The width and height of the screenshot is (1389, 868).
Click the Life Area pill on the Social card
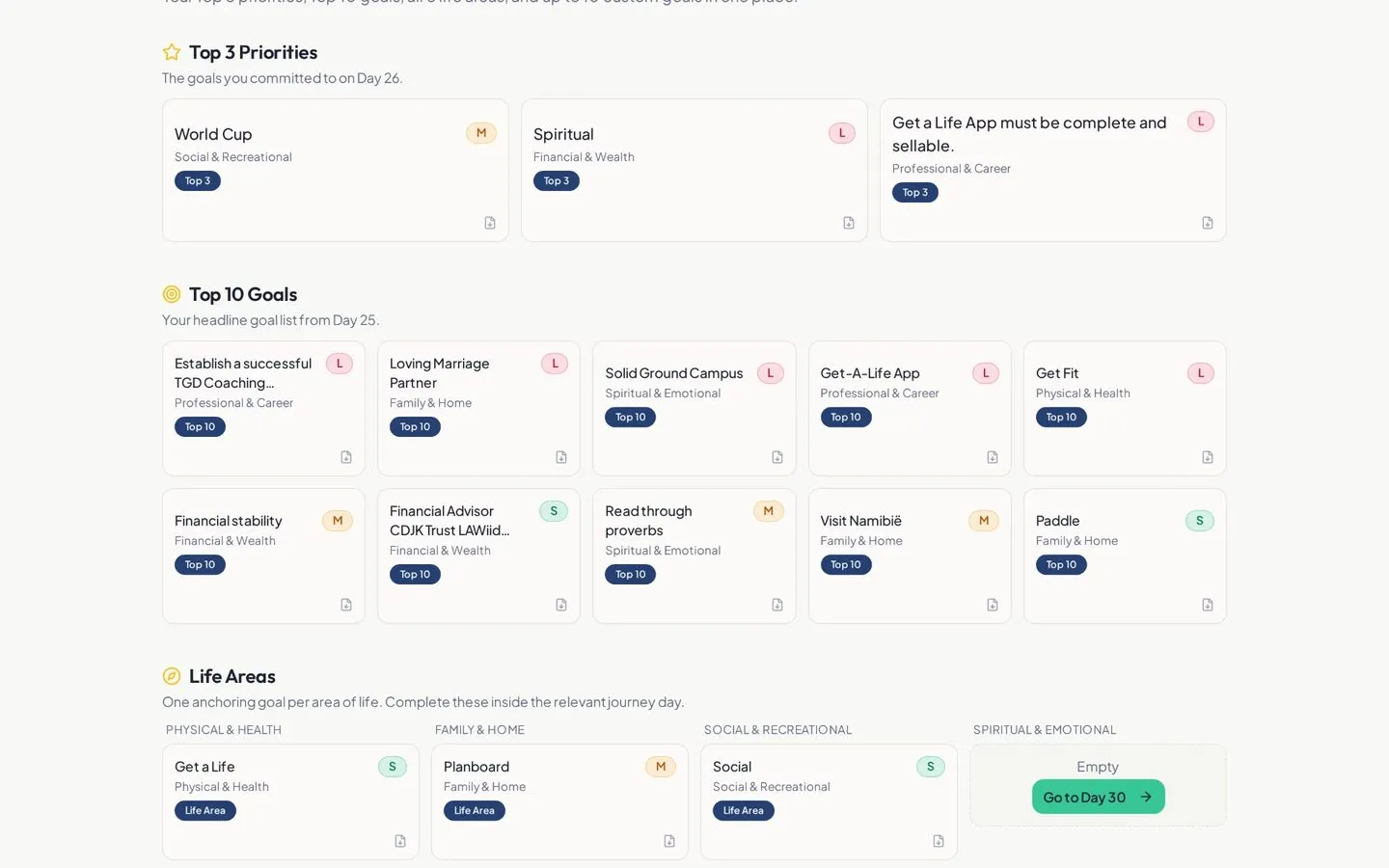click(744, 810)
